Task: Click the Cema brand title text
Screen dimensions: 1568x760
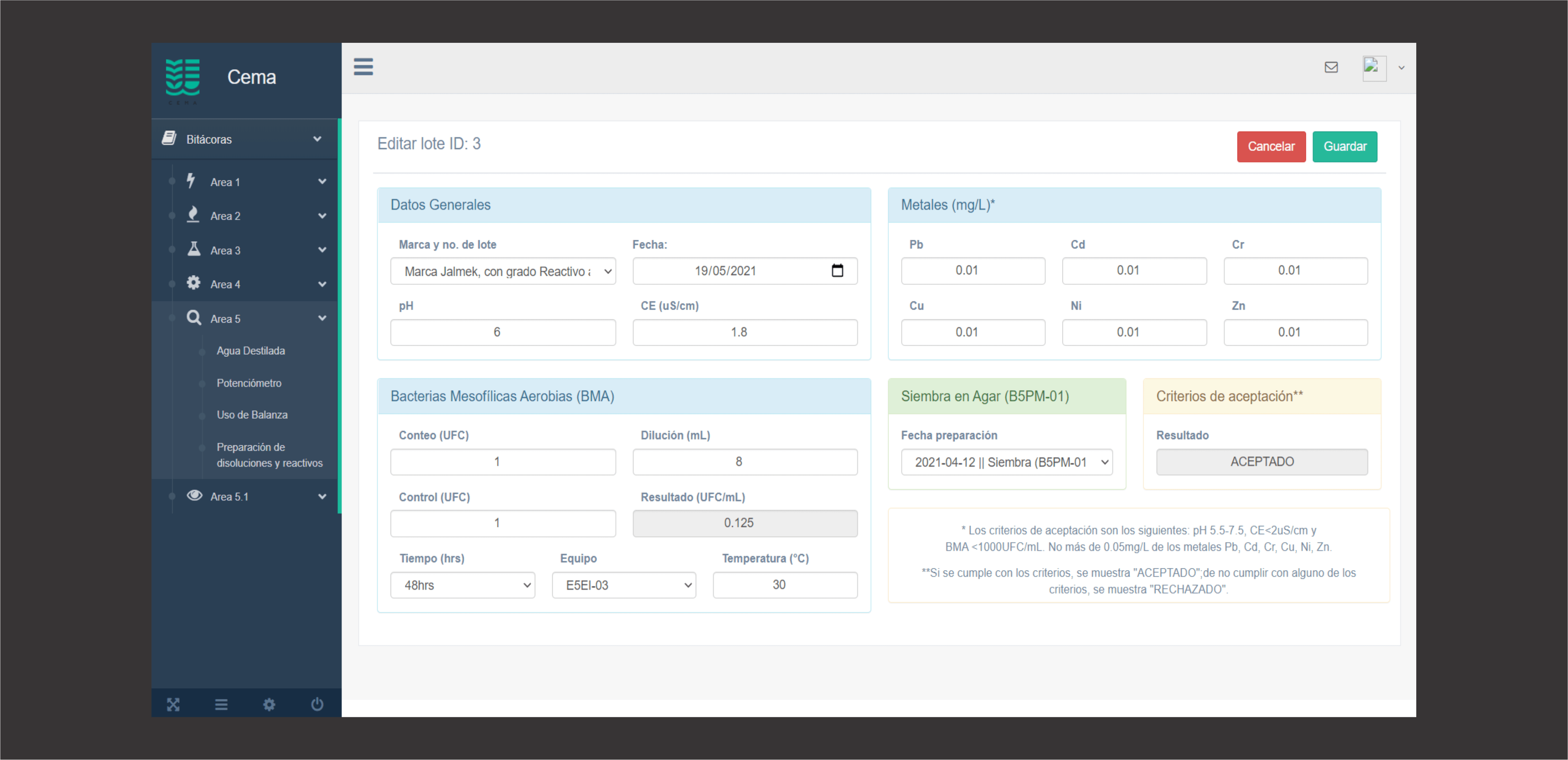Action: pyautogui.click(x=251, y=77)
